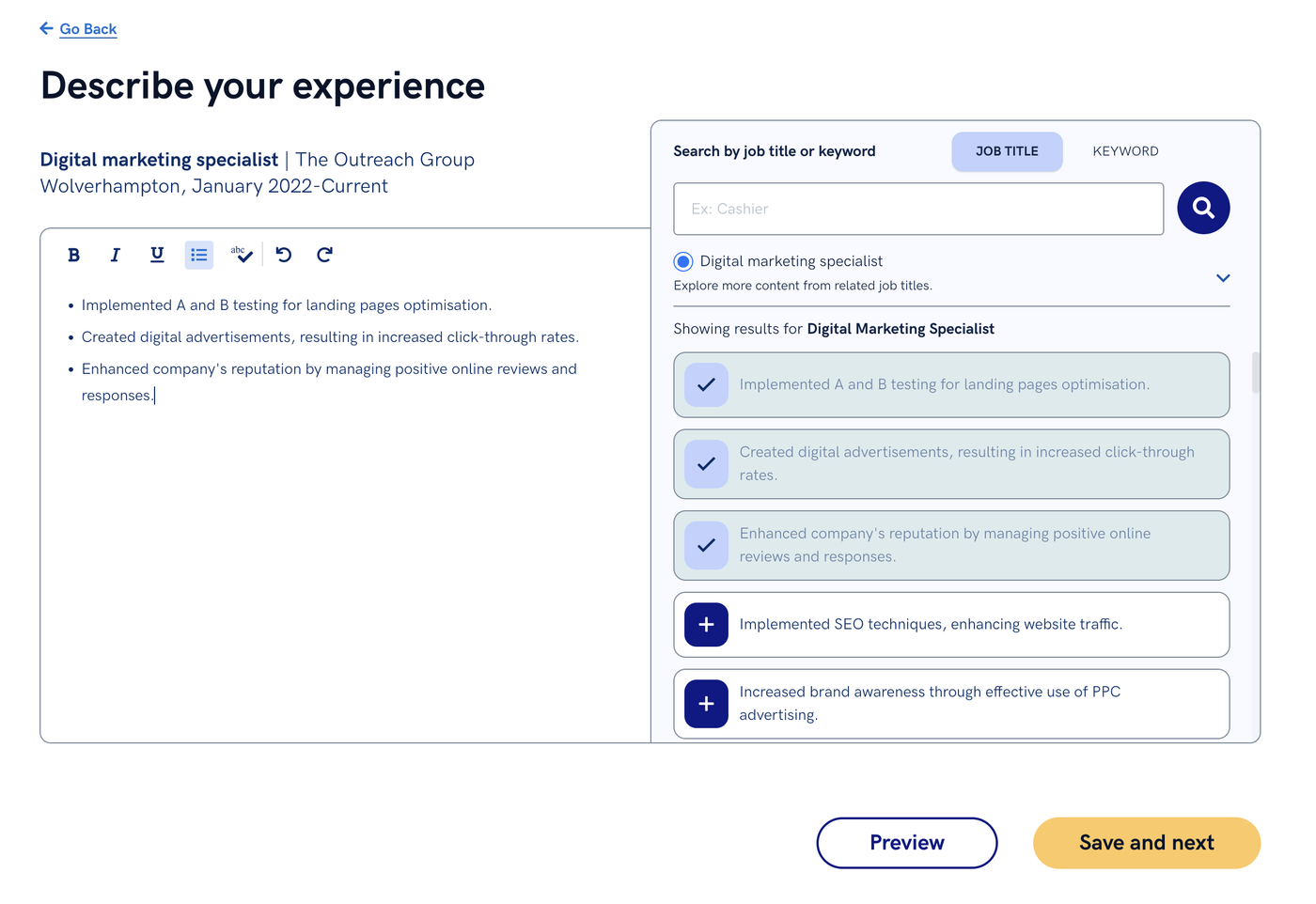1316x904 pixels.
Task: Redo the last undone edit
Action: coord(324,255)
